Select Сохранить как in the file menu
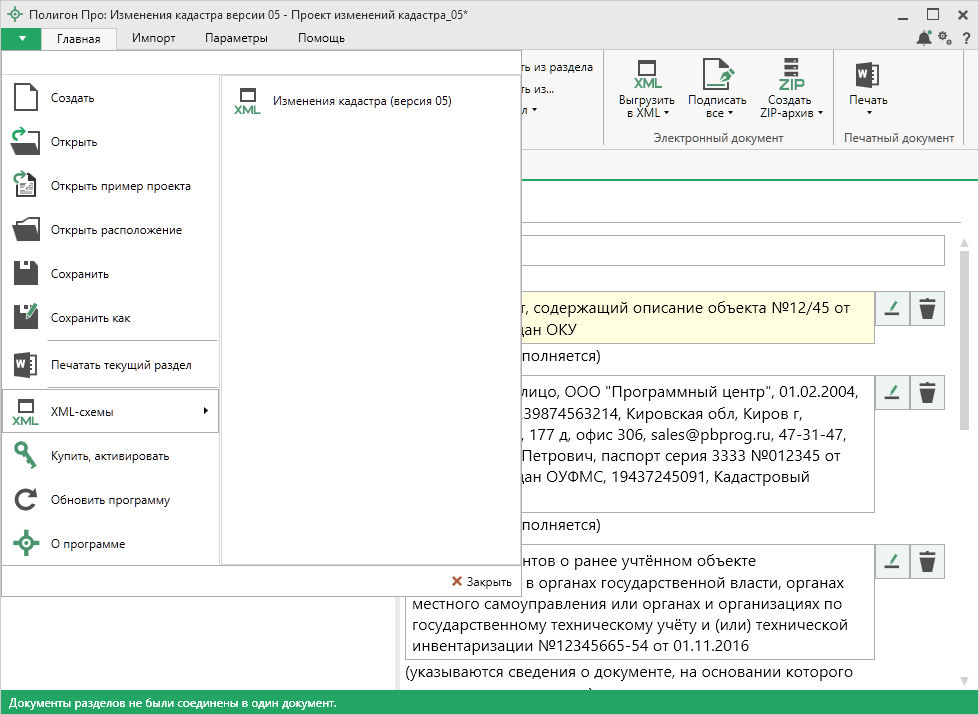The width and height of the screenshot is (979, 715). pyautogui.click(x=91, y=318)
